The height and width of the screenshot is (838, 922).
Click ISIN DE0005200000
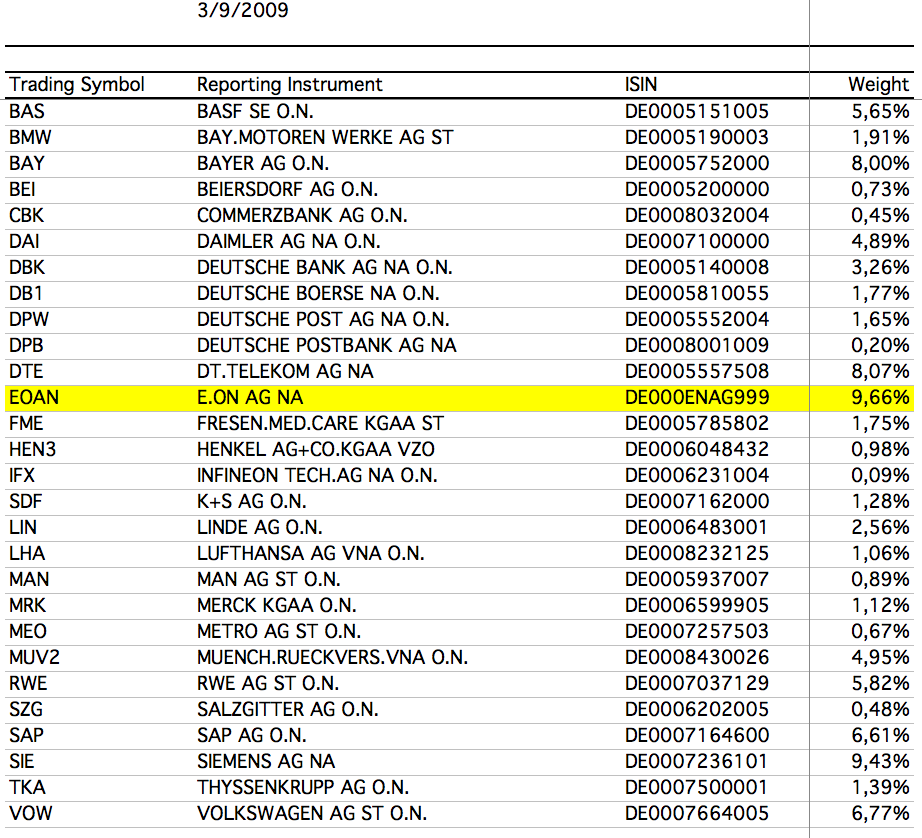[697, 189]
